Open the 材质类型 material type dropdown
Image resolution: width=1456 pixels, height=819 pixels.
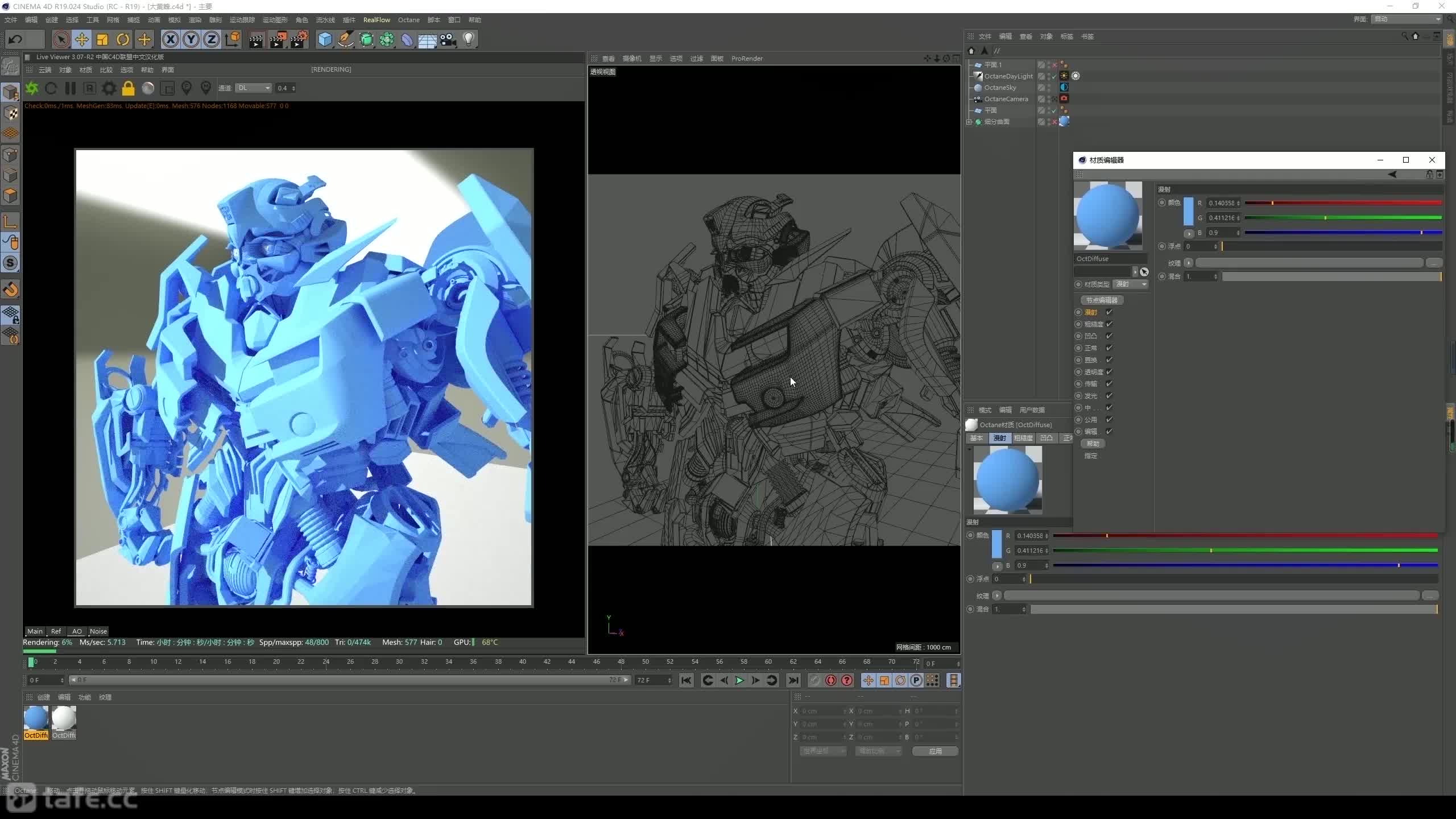pyautogui.click(x=1131, y=284)
